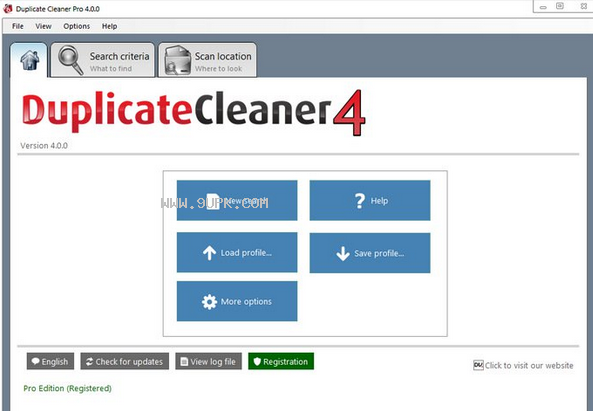
Task: Click the Save profile tile
Action: point(370,253)
